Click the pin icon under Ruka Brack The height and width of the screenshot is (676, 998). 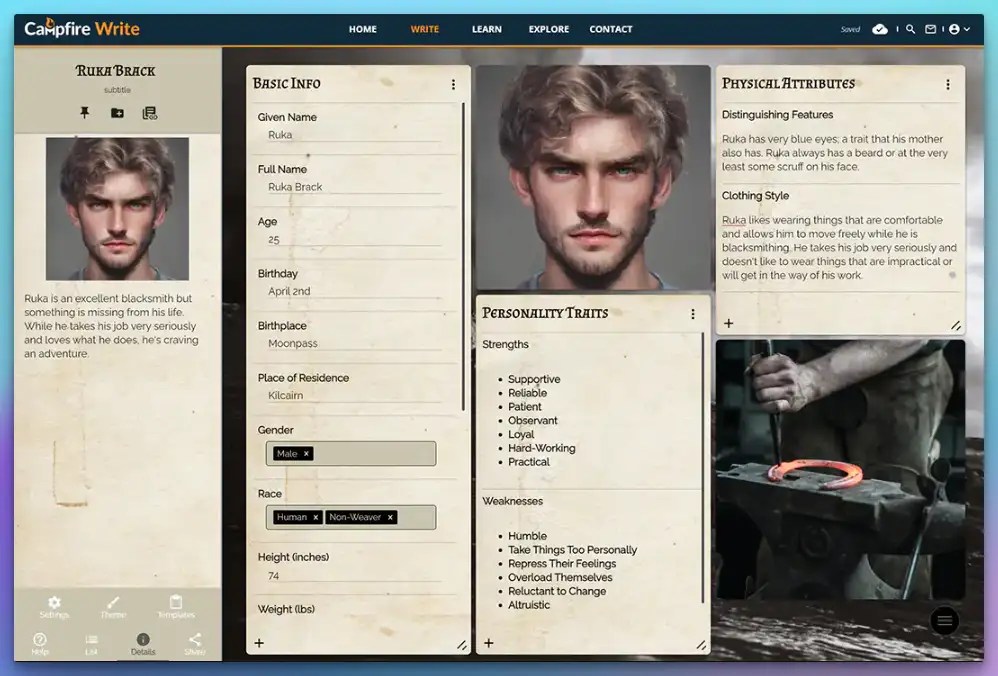click(84, 113)
